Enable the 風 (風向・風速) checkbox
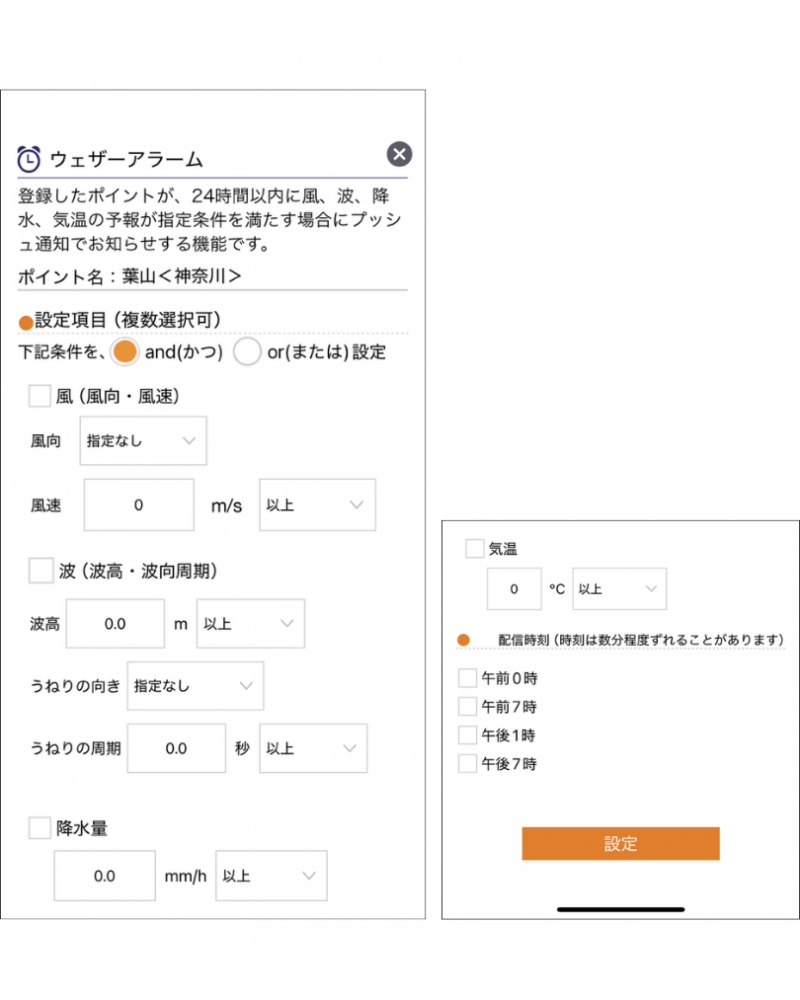This screenshot has height=1000, width=800. (x=40, y=395)
